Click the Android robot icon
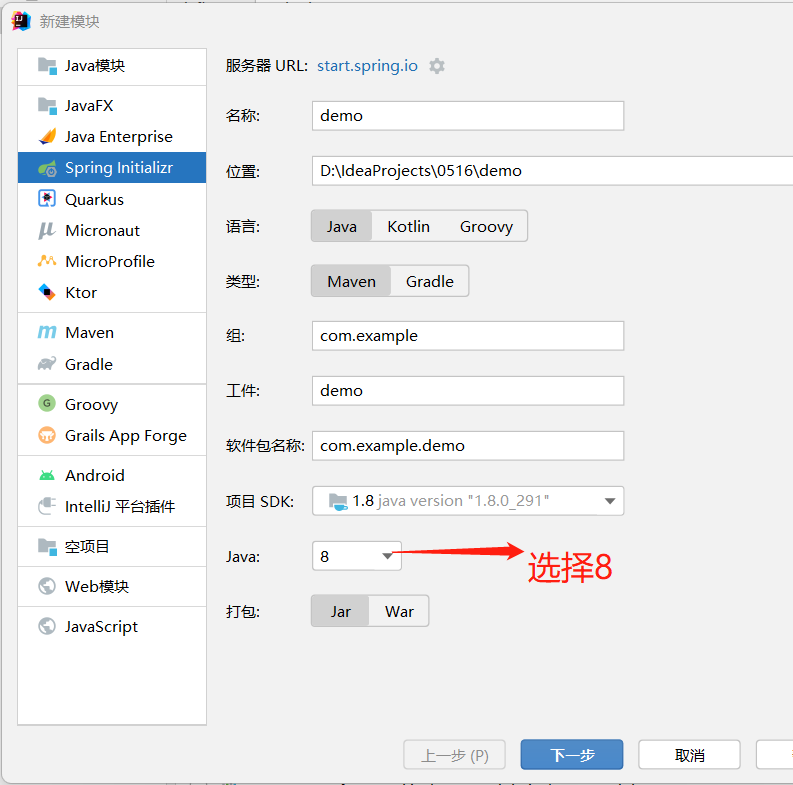 [x=47, y=475]
